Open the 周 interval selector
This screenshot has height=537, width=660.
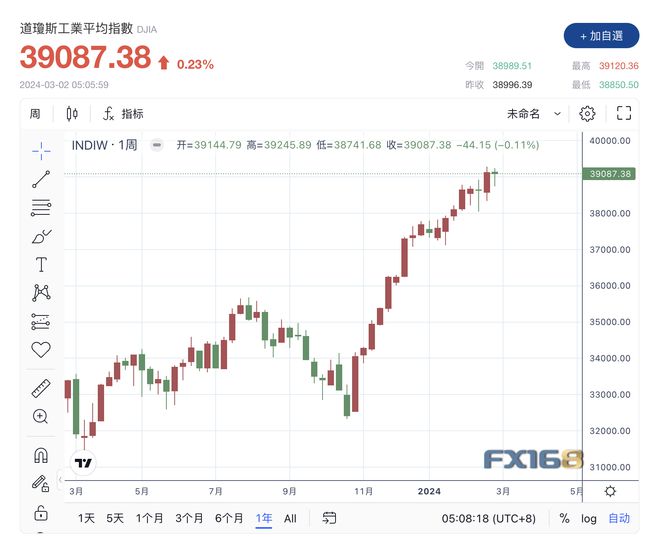35,114
